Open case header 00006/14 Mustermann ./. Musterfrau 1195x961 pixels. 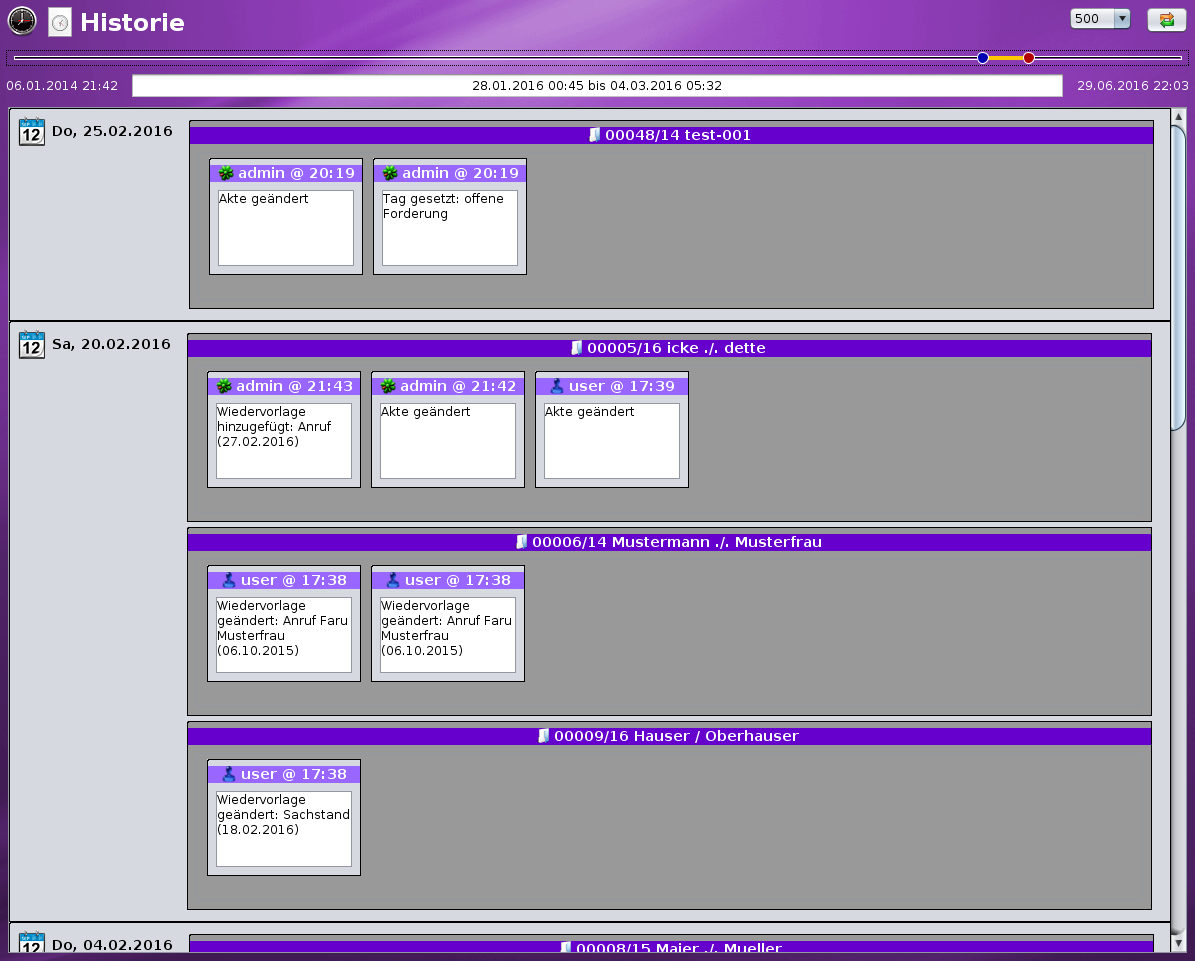[669, 542]
